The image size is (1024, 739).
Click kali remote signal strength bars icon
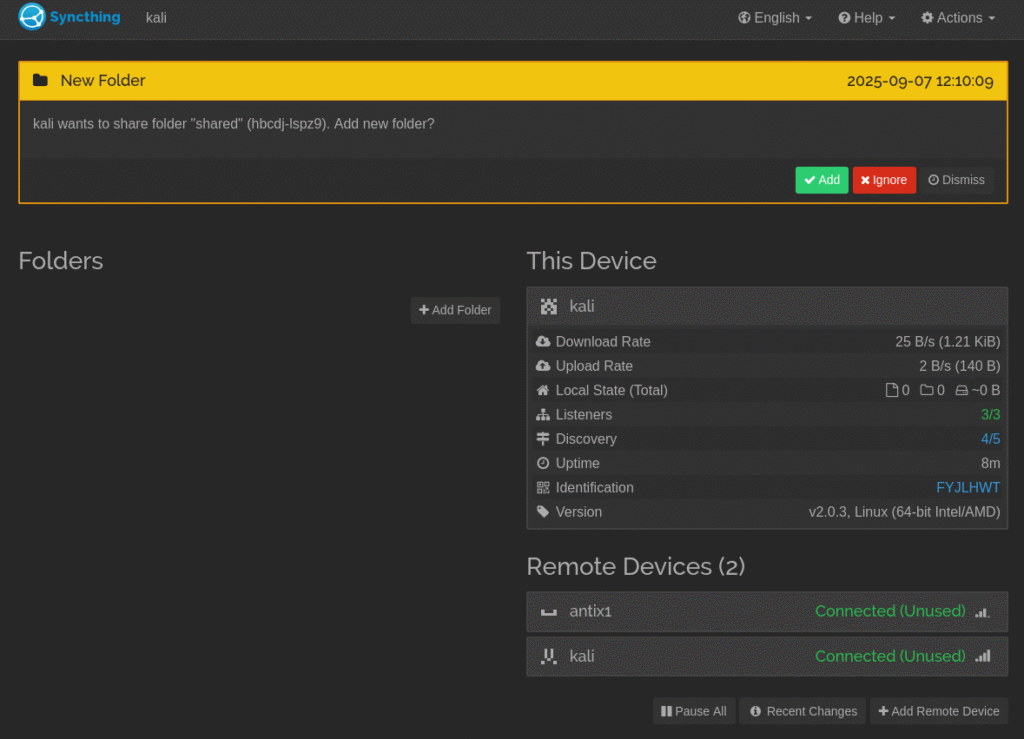click(x=983, y=656)
